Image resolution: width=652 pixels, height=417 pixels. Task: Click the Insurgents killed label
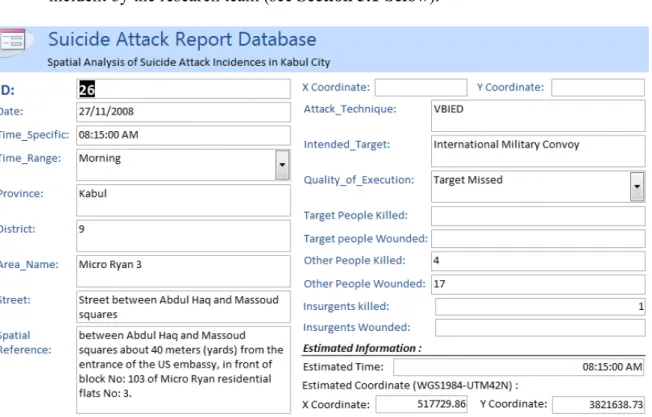coord(346,306)
